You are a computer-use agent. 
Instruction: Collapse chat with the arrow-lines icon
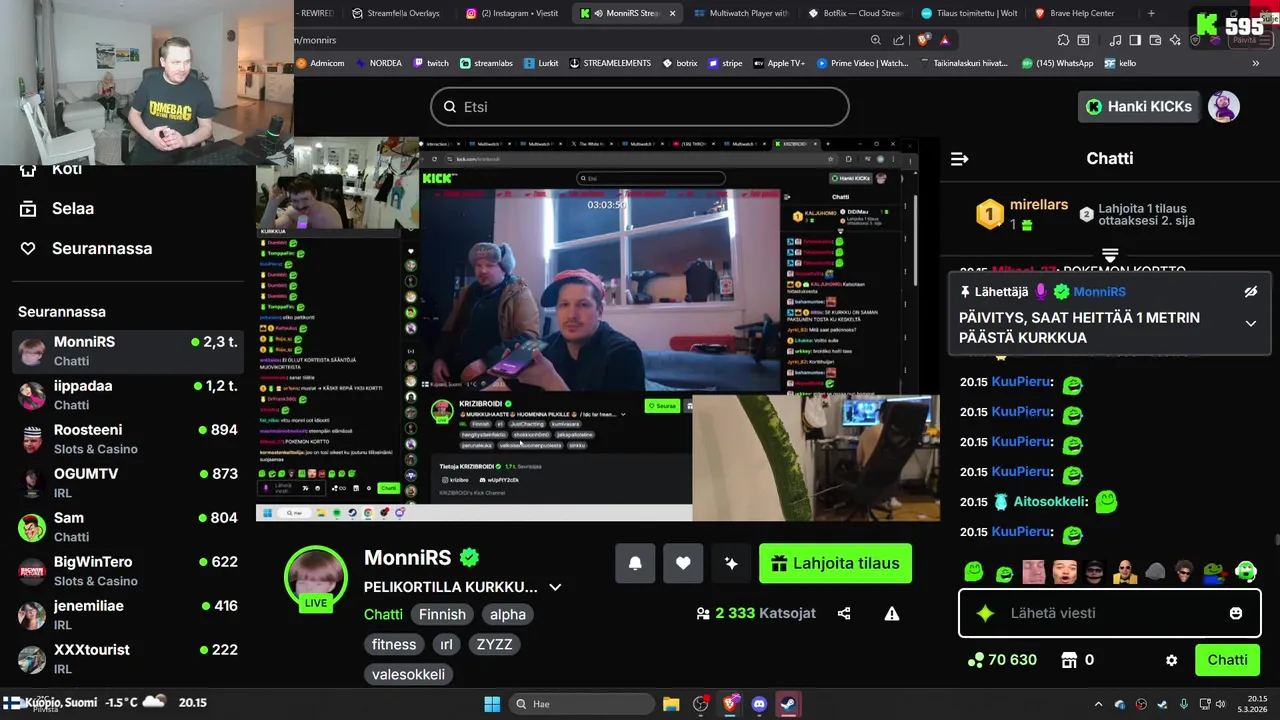959,158
